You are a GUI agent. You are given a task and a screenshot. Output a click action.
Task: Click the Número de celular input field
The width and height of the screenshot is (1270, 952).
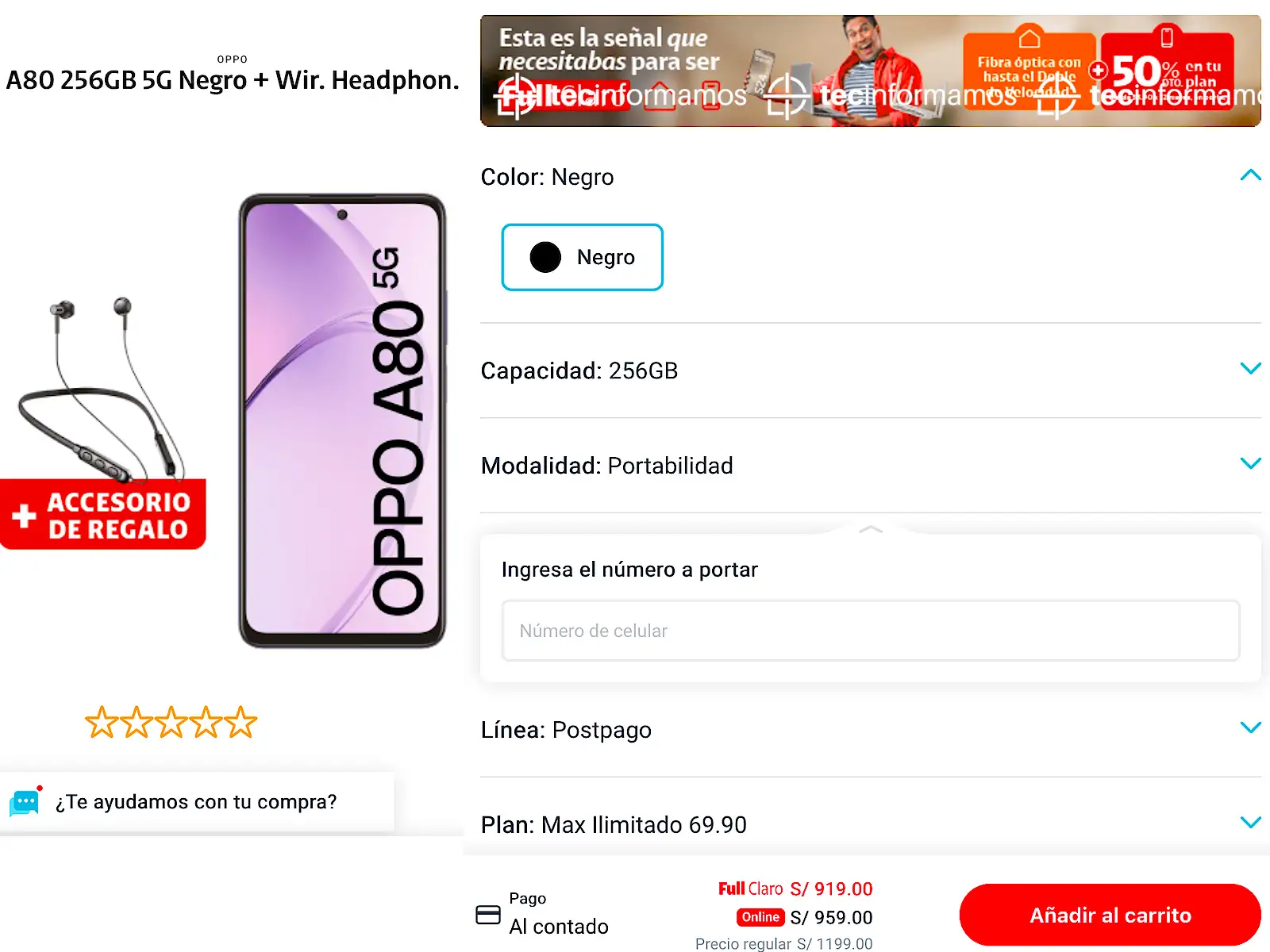click(x=871, y=631)
